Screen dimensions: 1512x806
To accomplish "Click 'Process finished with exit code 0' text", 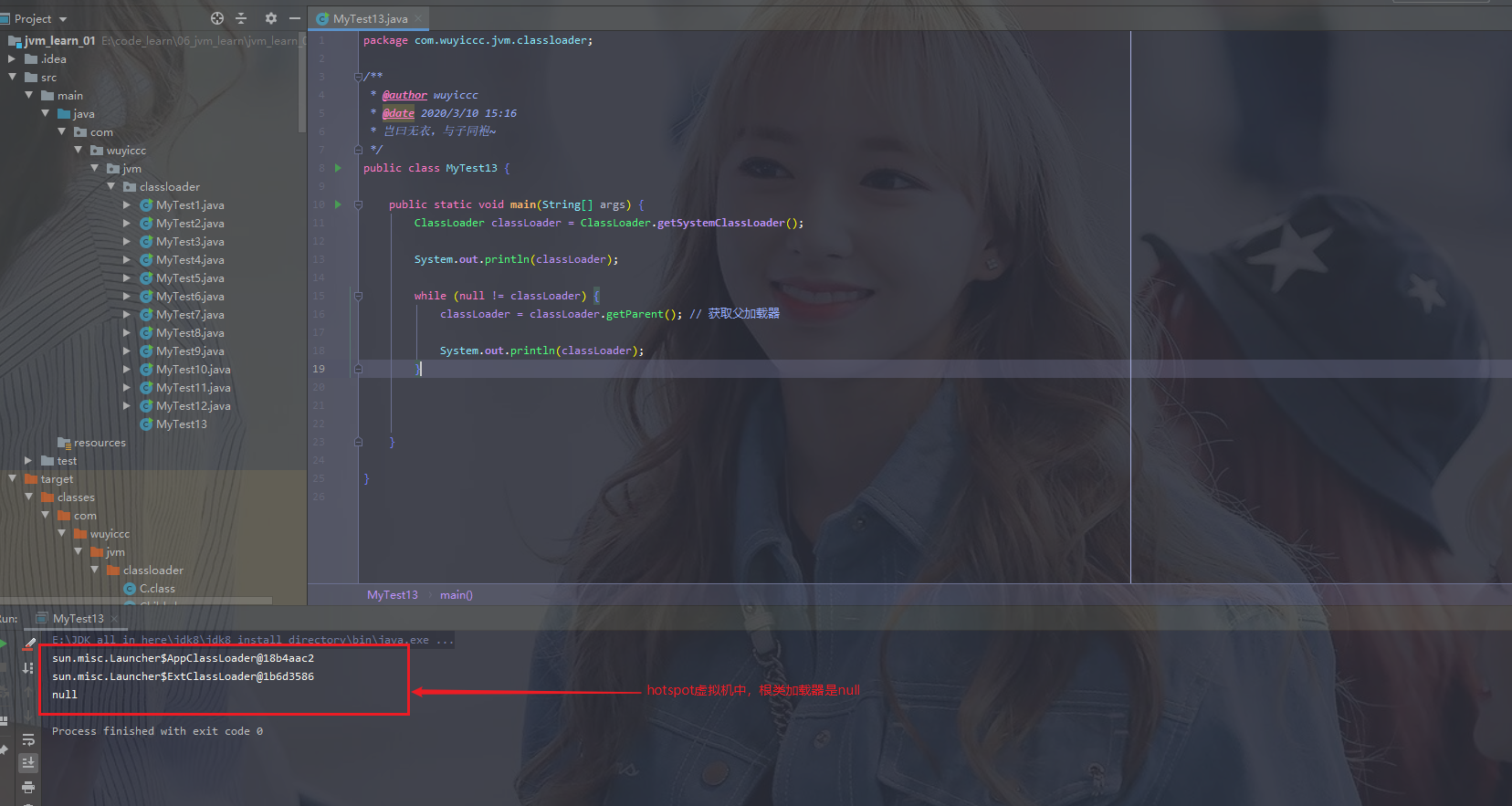I will pyautogui.click(x=157, y=731).
